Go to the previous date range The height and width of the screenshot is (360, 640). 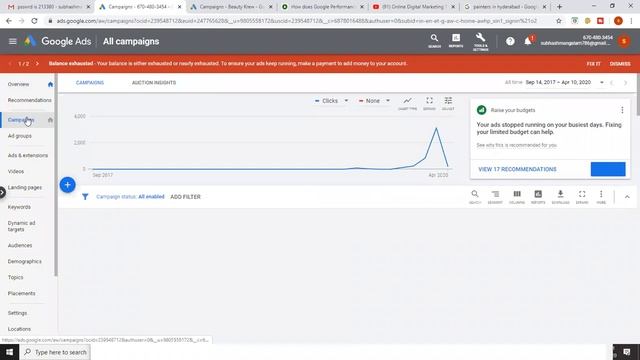click(612, 83)
